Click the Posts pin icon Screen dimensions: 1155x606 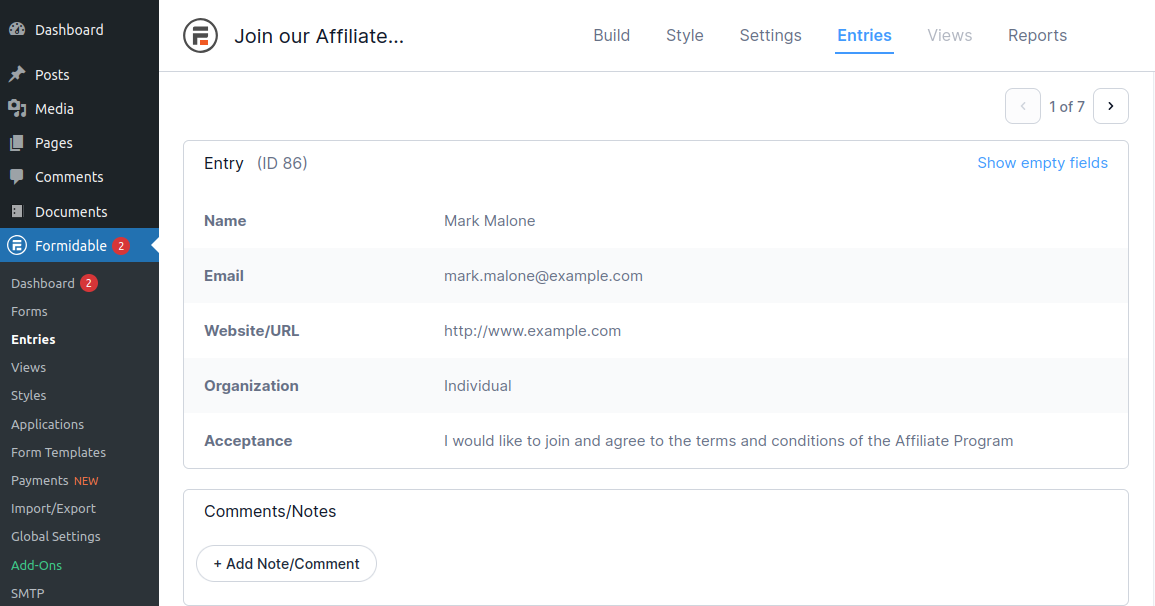[17, 75]
